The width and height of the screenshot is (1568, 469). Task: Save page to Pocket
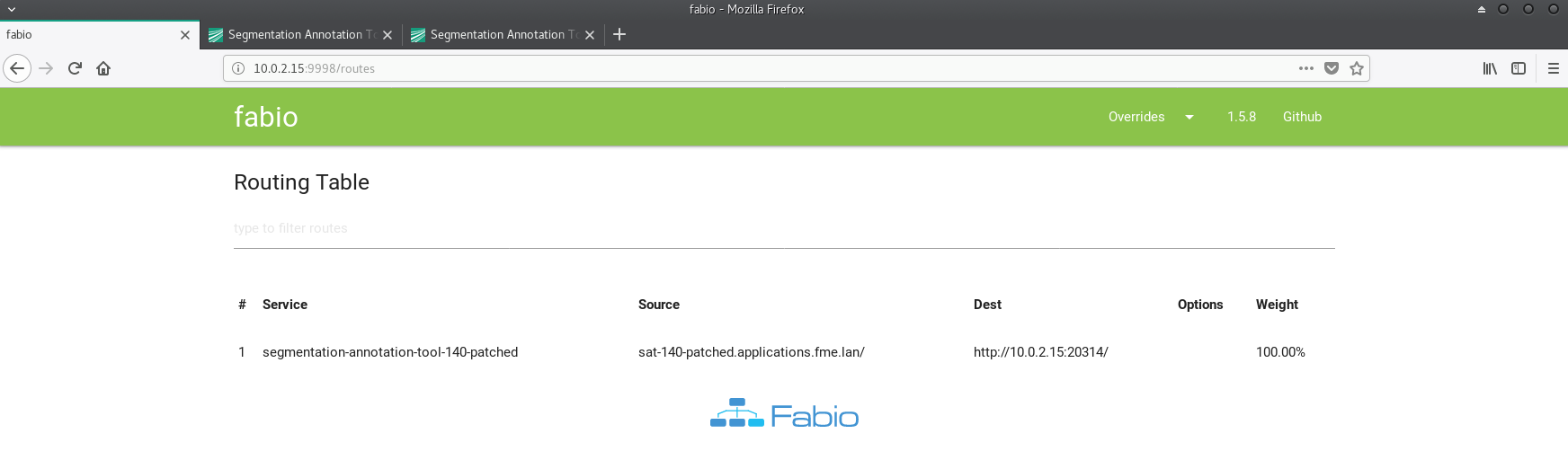[x=1332, y=68]
